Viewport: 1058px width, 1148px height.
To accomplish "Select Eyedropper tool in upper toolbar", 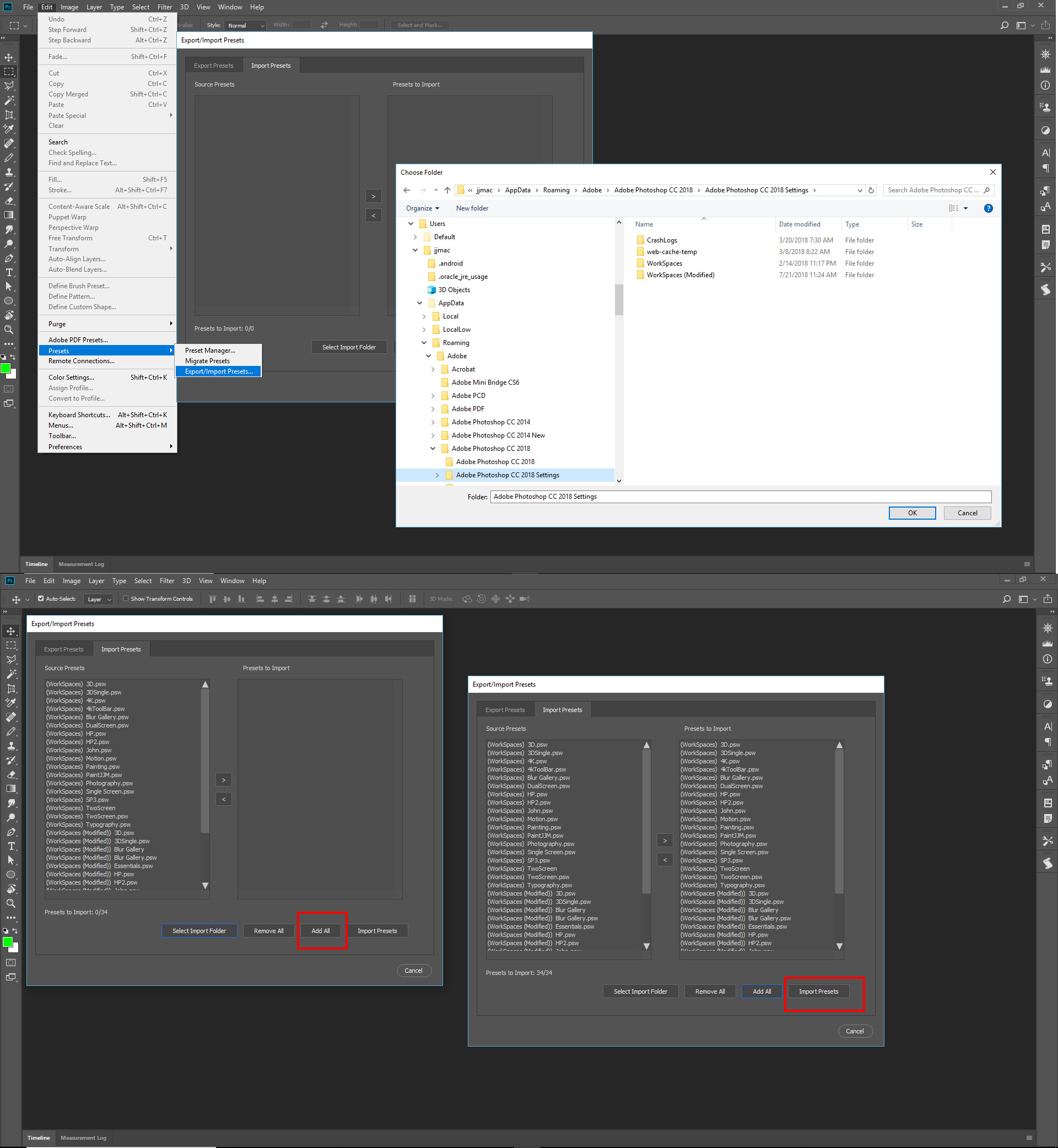I will tap(9, 129).
